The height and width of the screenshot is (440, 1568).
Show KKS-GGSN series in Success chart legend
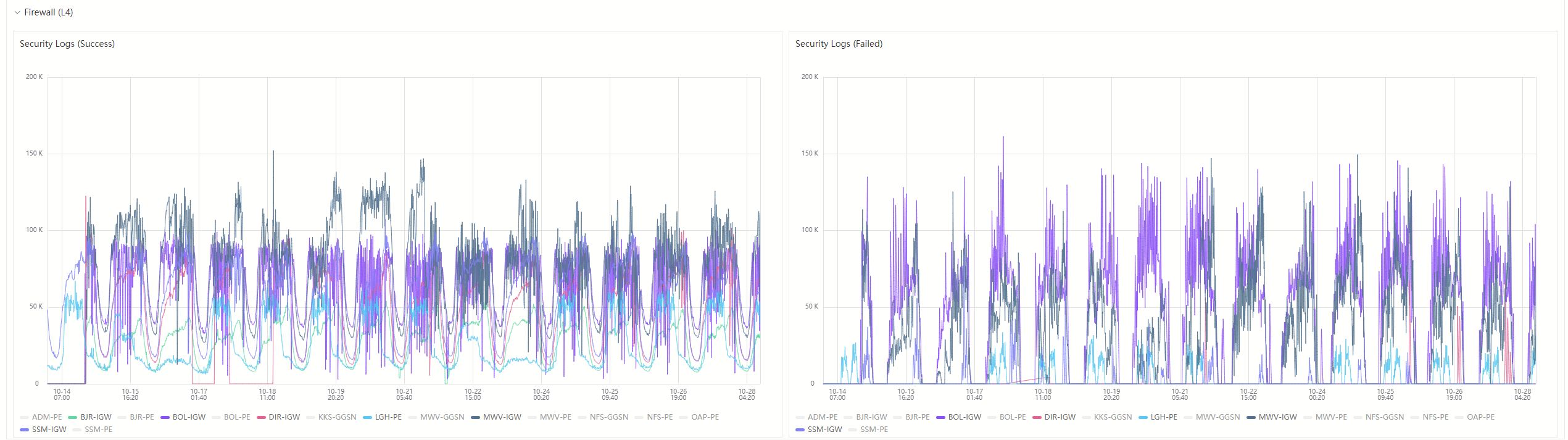(x=337, y=417)
